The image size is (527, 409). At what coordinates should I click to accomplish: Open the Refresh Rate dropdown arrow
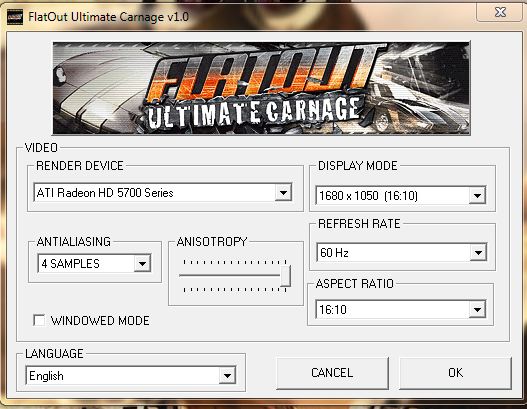(x=478, y=253)
